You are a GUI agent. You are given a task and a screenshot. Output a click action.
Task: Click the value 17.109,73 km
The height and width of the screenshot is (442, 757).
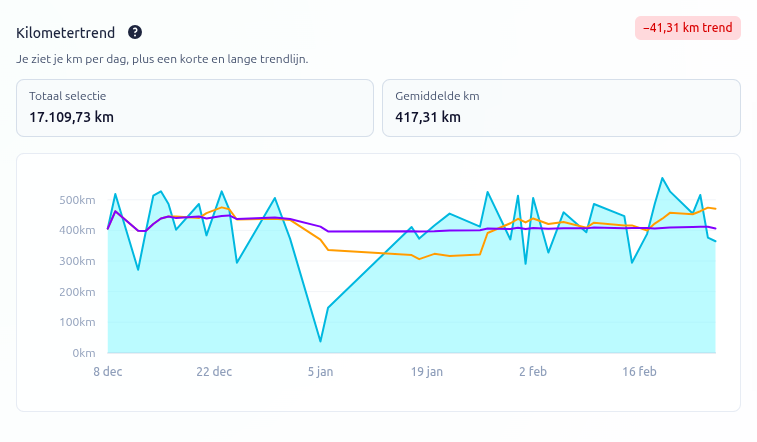click(71, 117)
